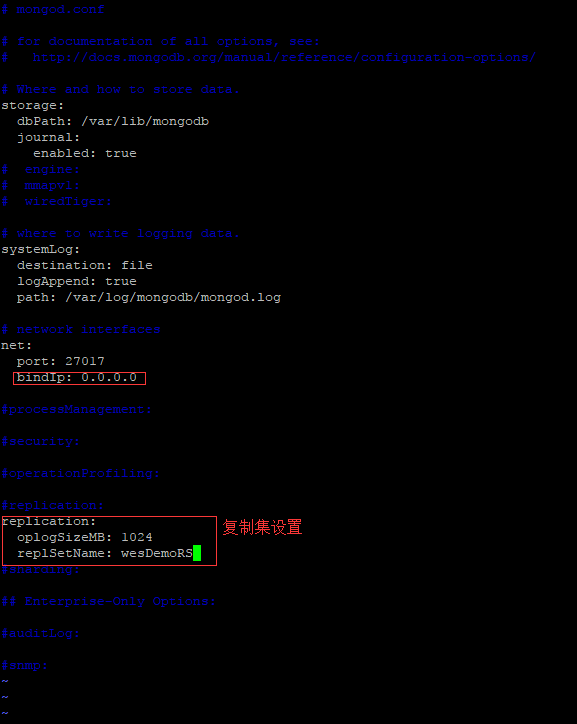Viewport: 577px width, 724px height.
Task: Click the '## Enterprise-Only Options:' comment
Action: pyautogui.click(x=108, y=601)
